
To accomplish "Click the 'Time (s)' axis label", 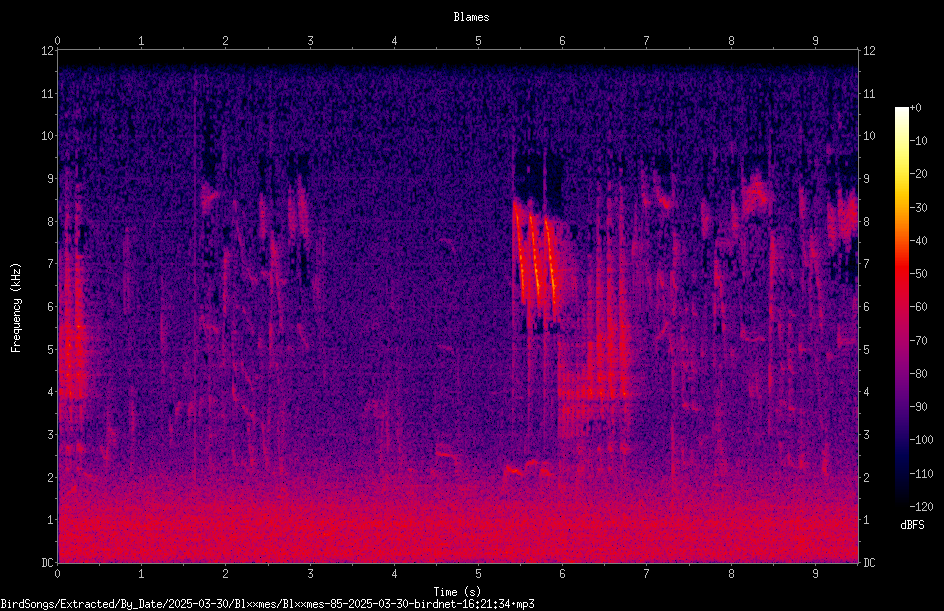I will pos(457,592).
